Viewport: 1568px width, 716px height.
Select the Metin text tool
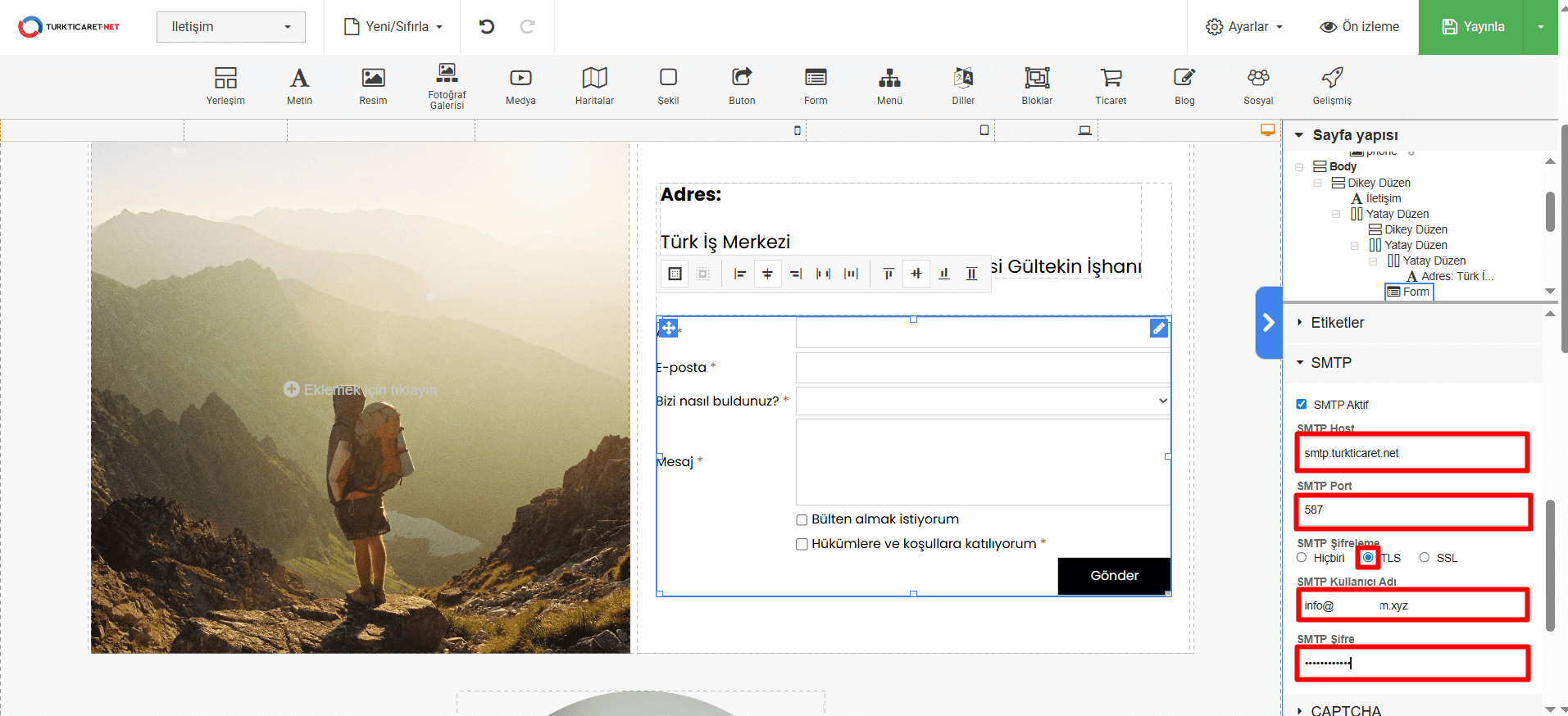point(299,86)
